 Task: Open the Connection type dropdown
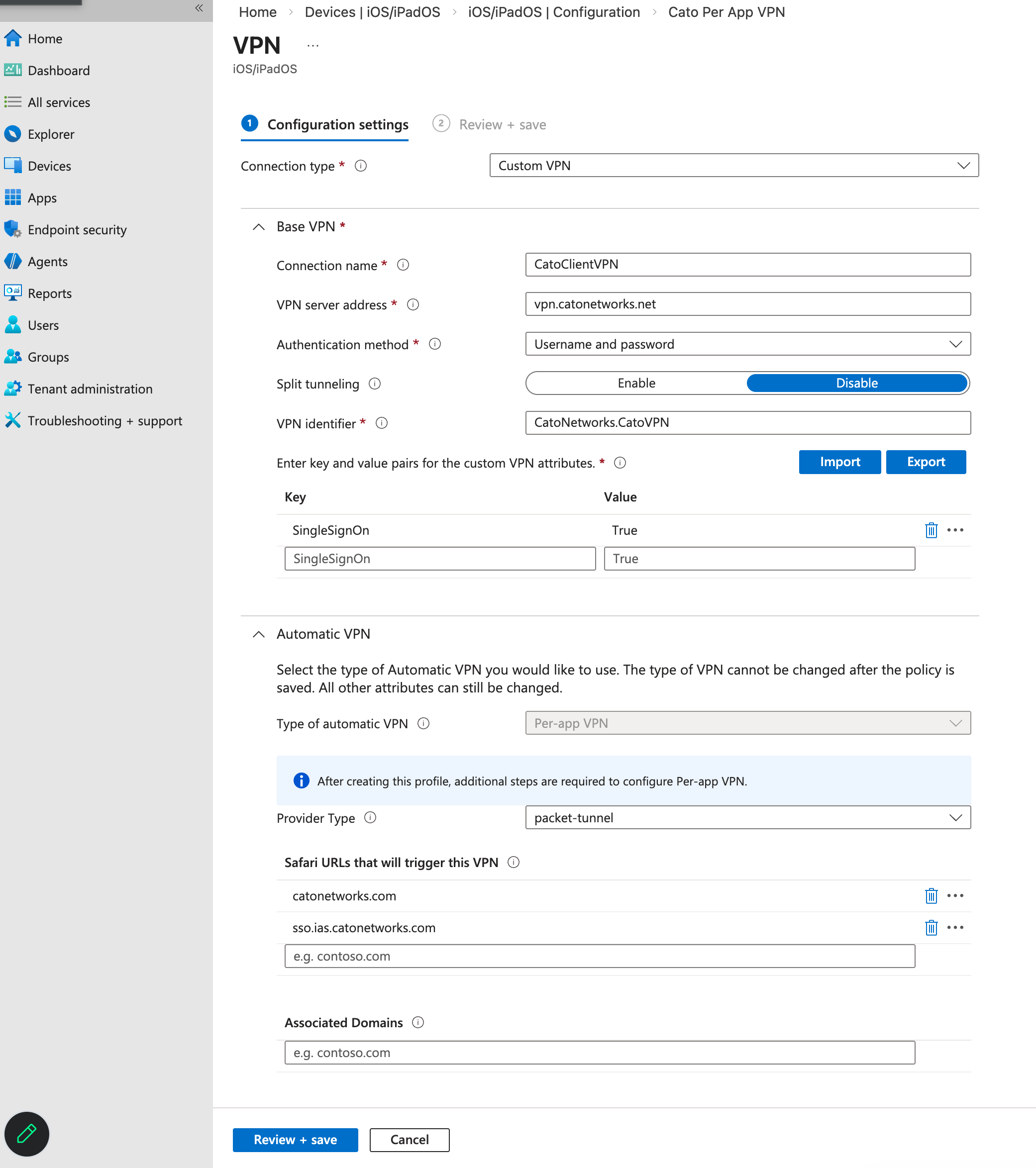[x=734, y=165]
